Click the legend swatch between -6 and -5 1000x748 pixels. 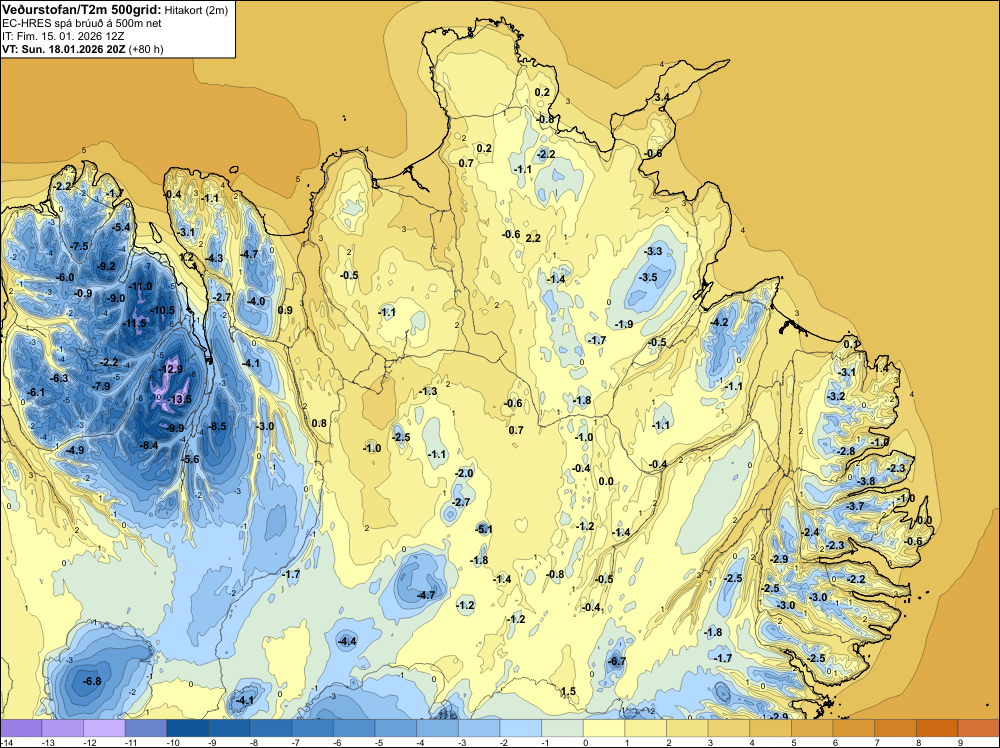[355, 728]
